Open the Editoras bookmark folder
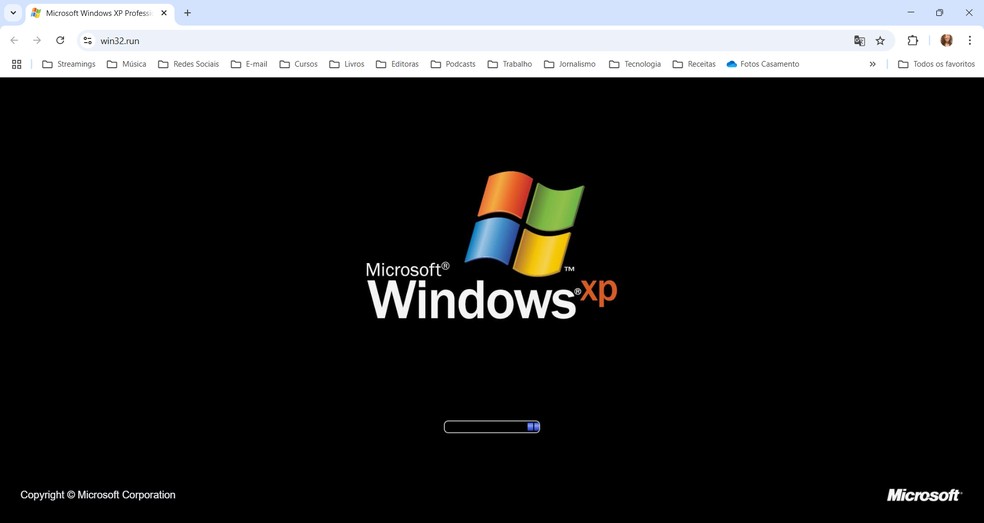The image size is (984, 523). click(397, 64)
